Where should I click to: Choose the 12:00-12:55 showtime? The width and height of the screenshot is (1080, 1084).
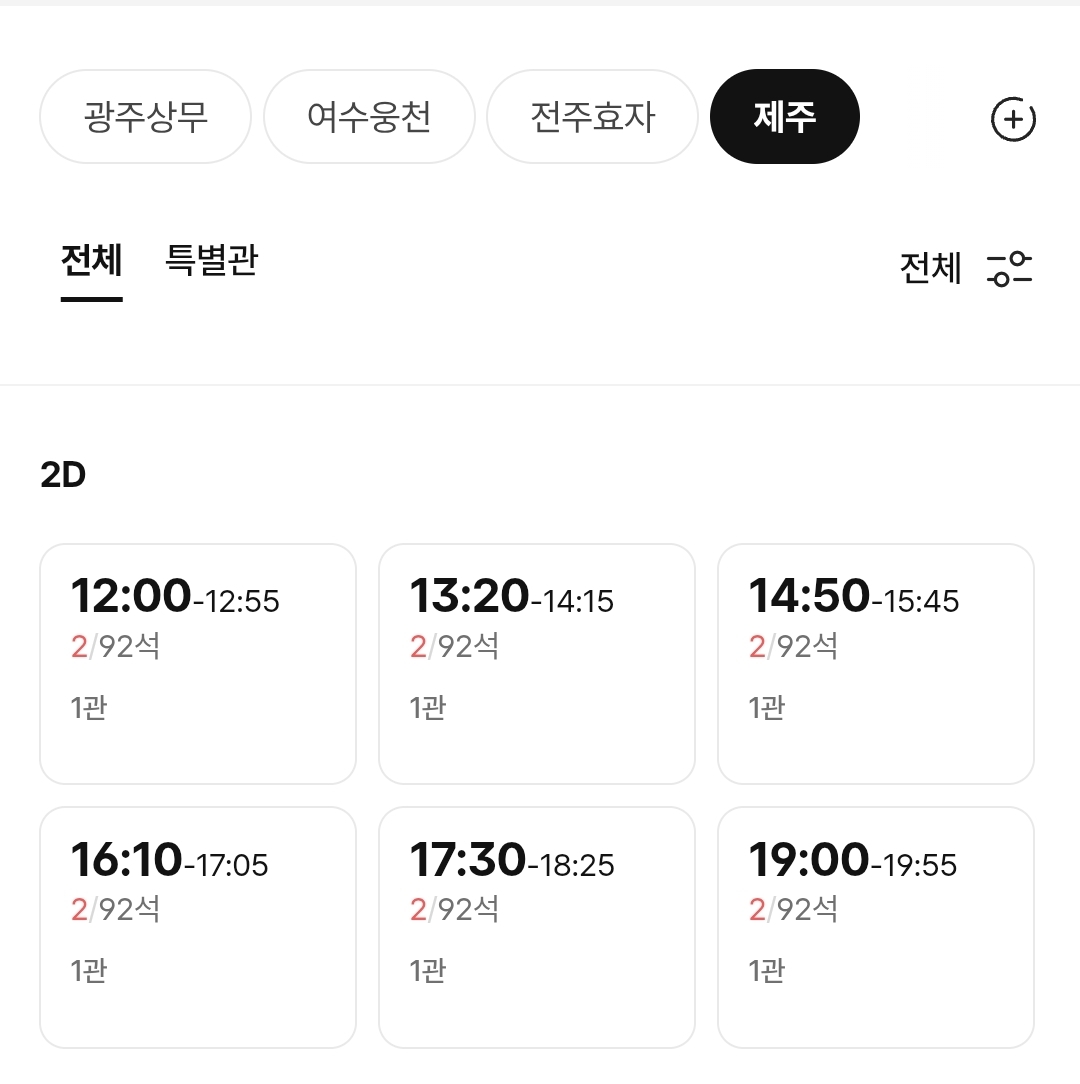coord(198,664)
